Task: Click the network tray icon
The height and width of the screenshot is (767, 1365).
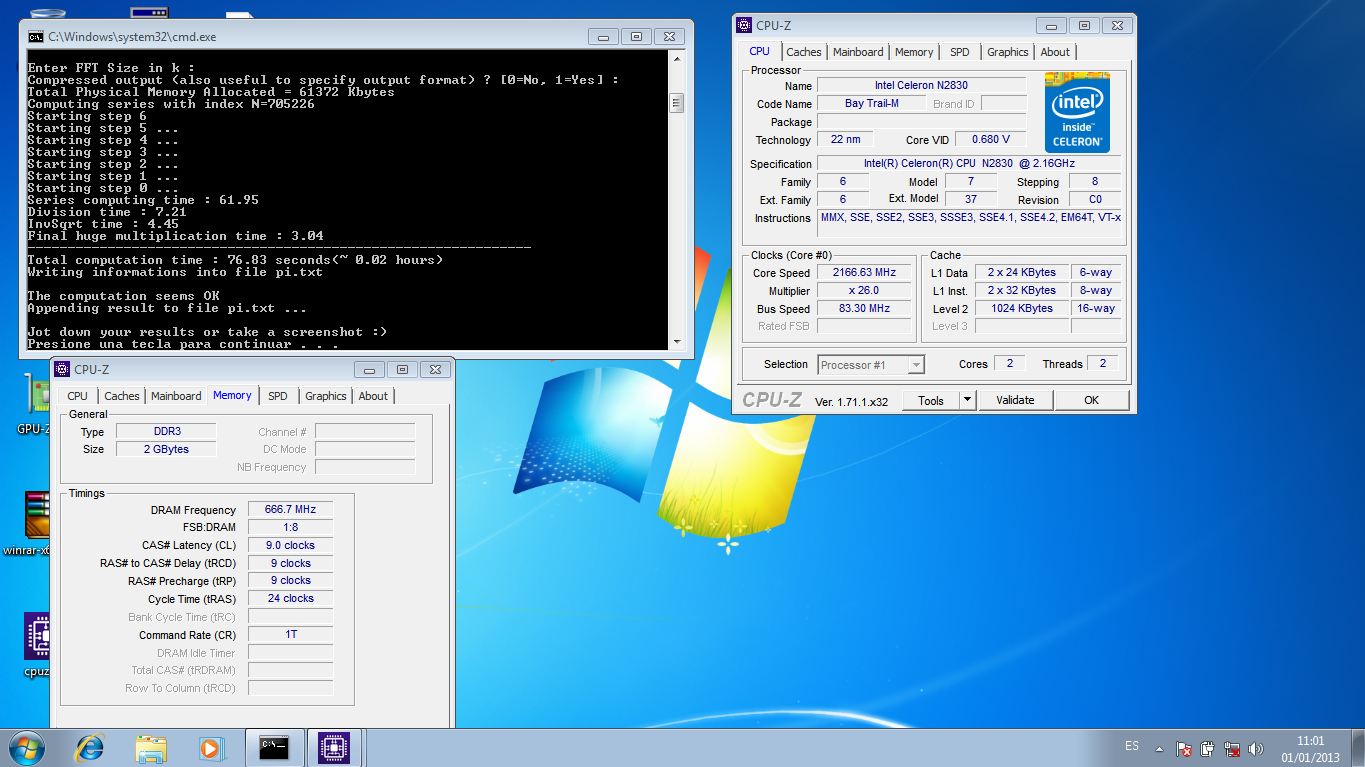Action: click(1234, 748)
